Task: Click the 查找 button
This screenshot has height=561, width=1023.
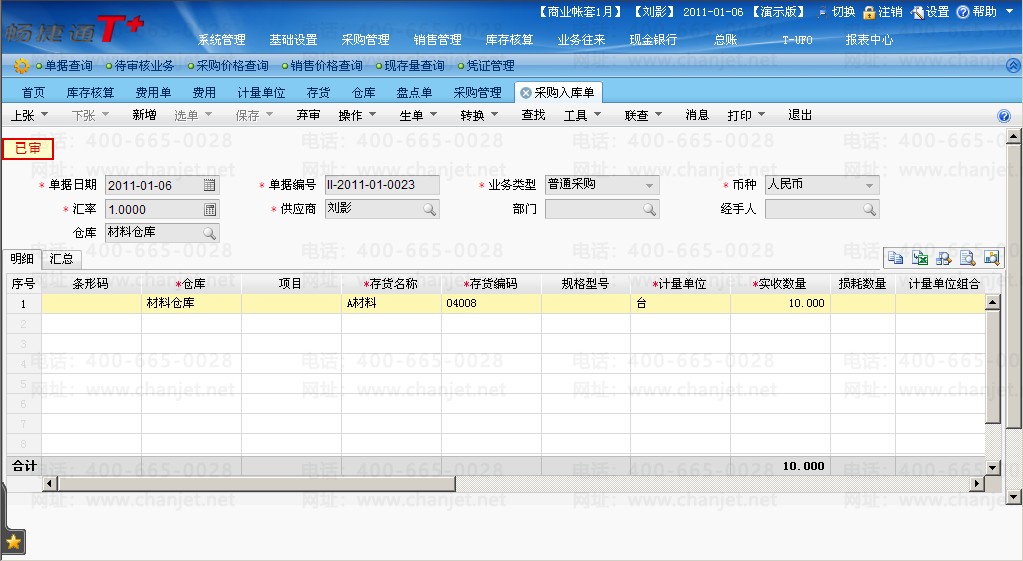Action: (533, 115)
